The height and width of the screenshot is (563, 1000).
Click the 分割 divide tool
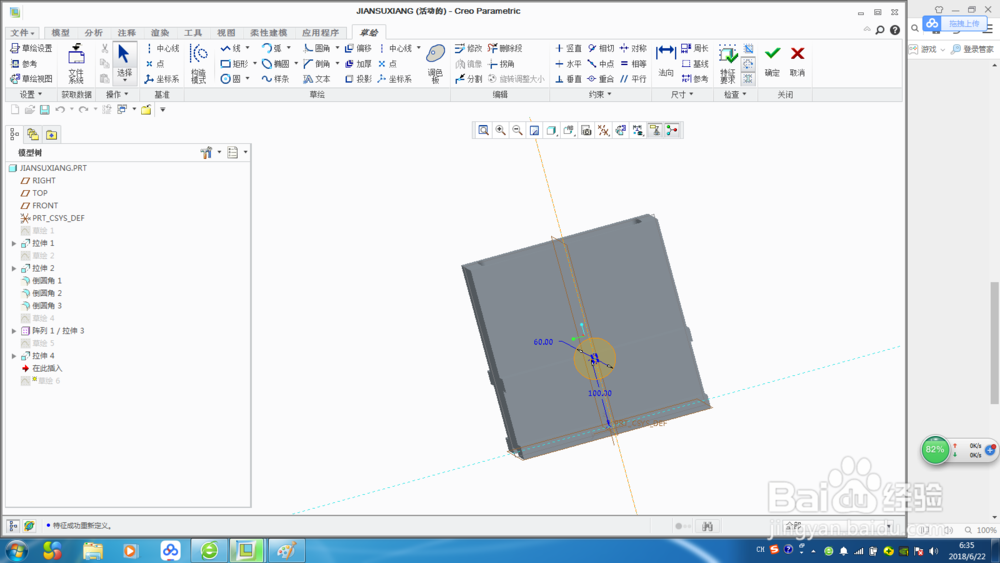coord(468,79)
